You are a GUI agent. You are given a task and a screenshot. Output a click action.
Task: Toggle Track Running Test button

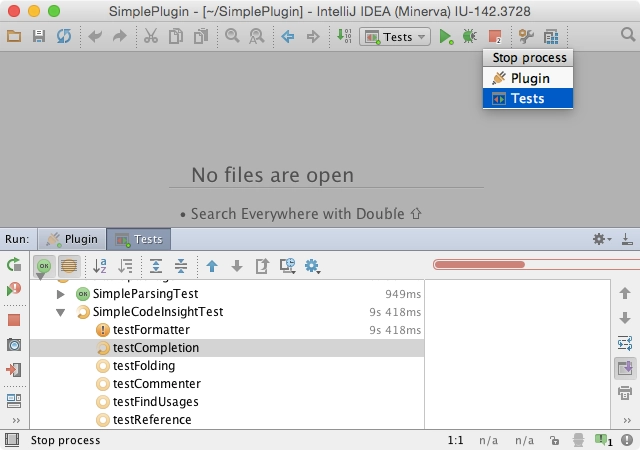69,266
